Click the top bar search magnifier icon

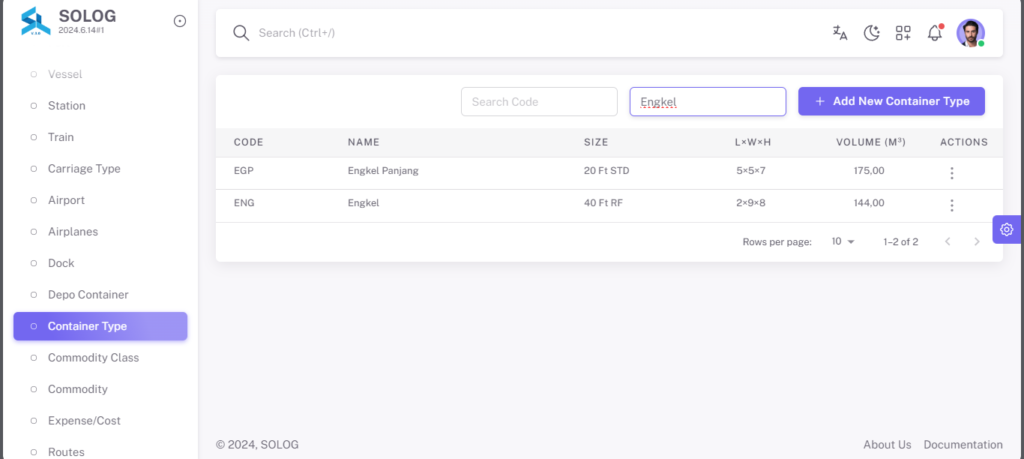point(241,33)
